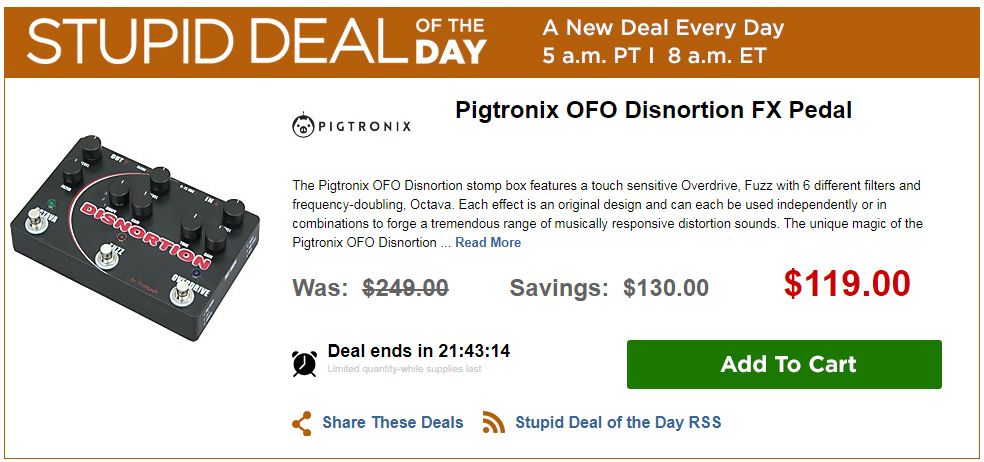Click the STUPID DEAL of the DAY banner logo
Image resolution: width=984 pixels, height=462 pixels.
click(x=257, y=38)
